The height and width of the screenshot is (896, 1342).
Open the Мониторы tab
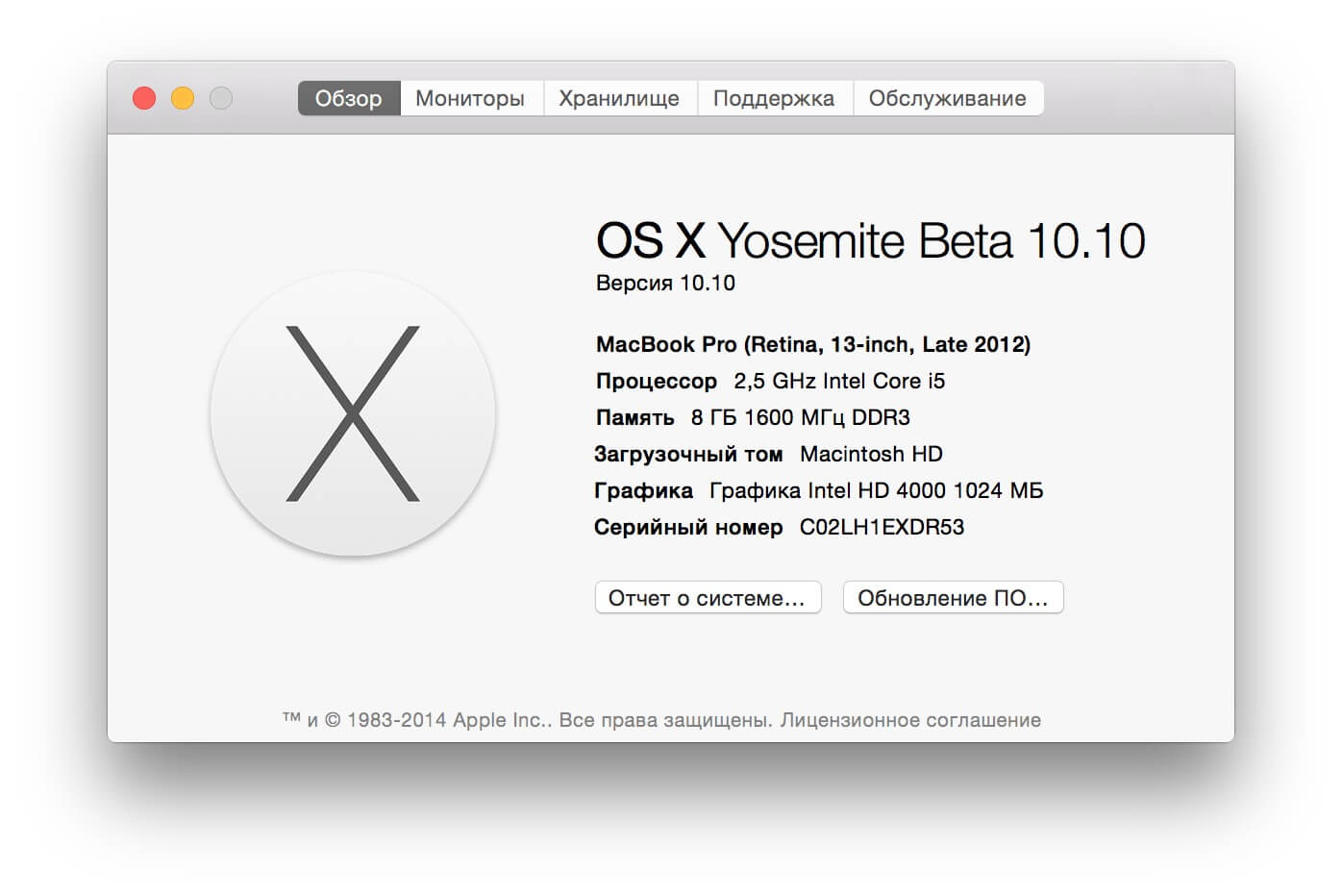point(470,98)
